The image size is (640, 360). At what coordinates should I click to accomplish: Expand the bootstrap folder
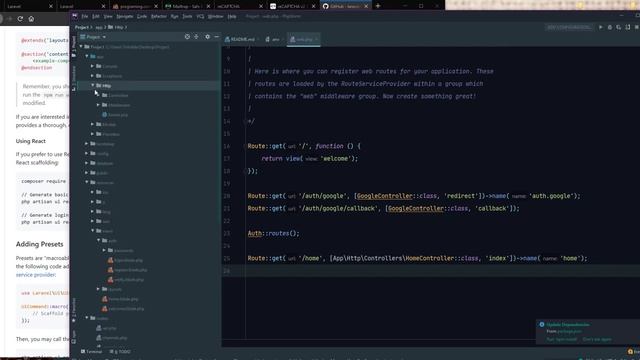(x=87, y=144)
